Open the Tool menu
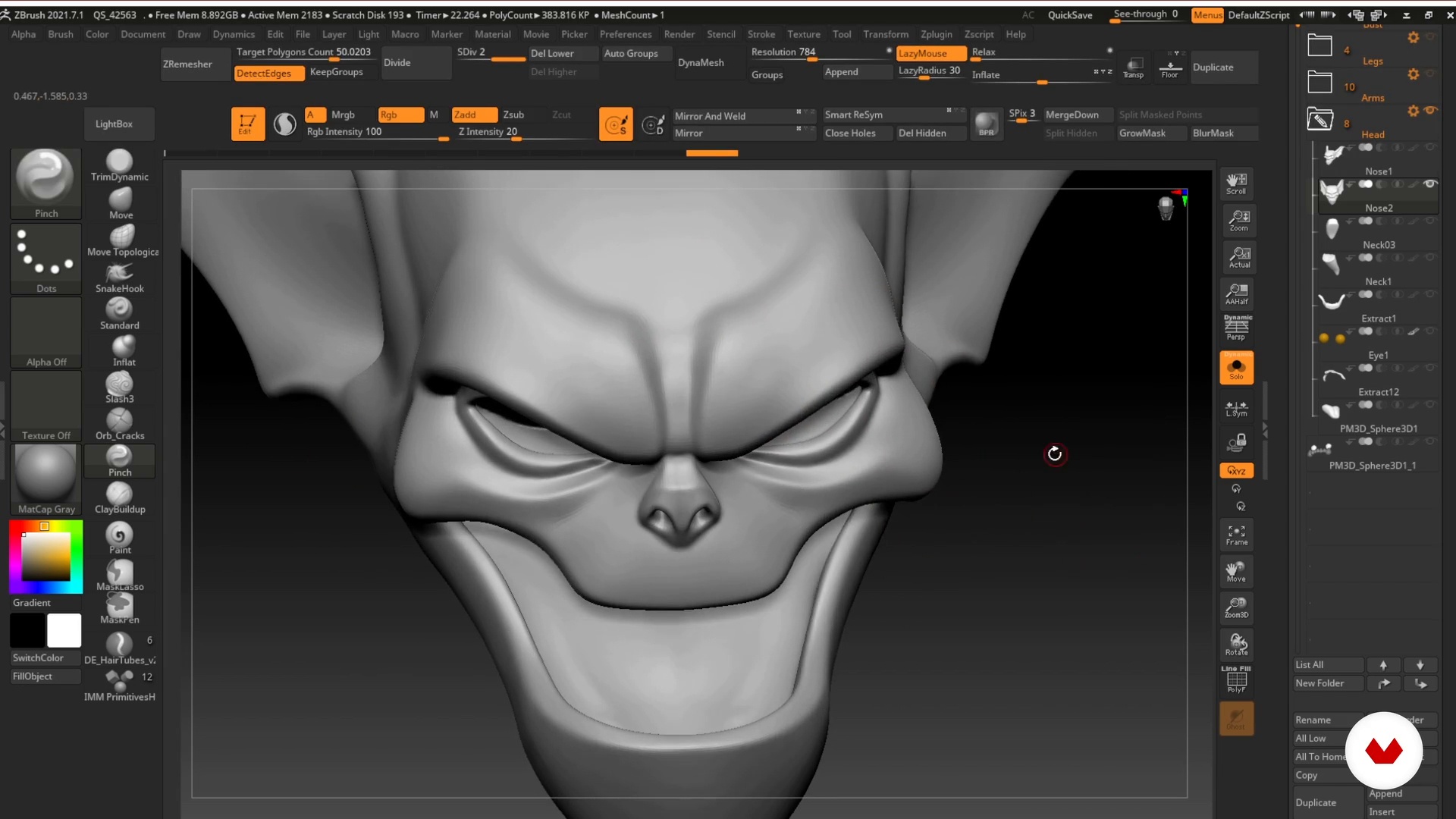 [x=842, y=34]
